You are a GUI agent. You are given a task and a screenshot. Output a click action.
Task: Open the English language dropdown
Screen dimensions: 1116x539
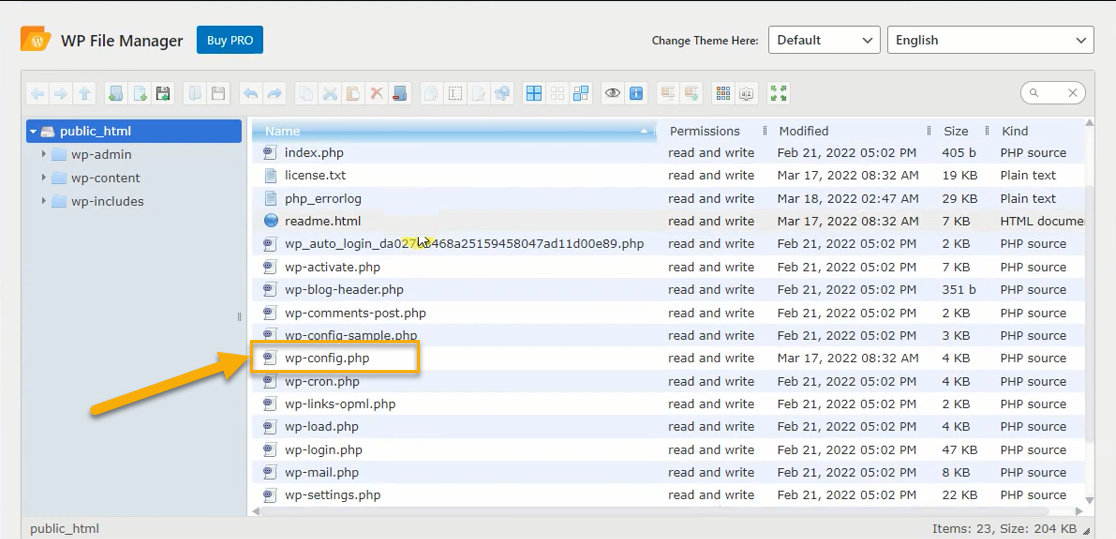click(x=990, y=40)
